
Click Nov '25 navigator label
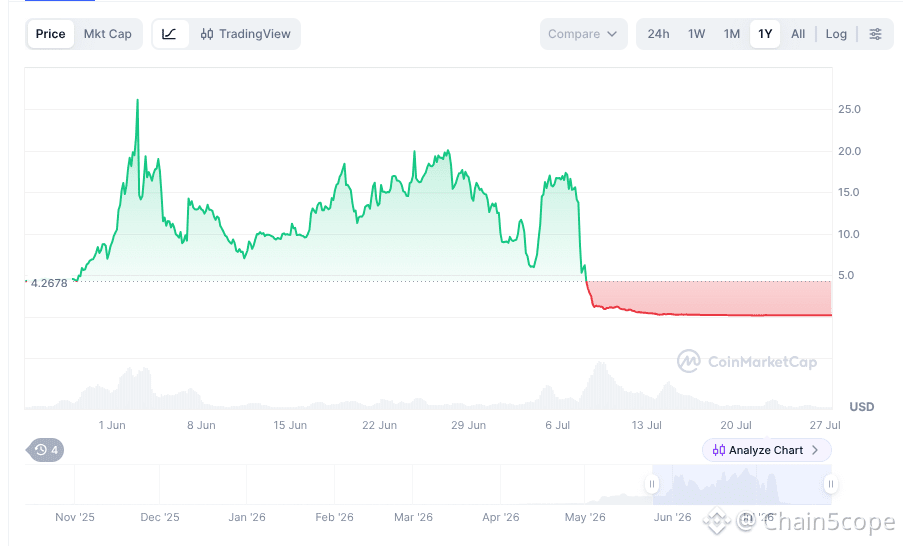pos(75,517)
